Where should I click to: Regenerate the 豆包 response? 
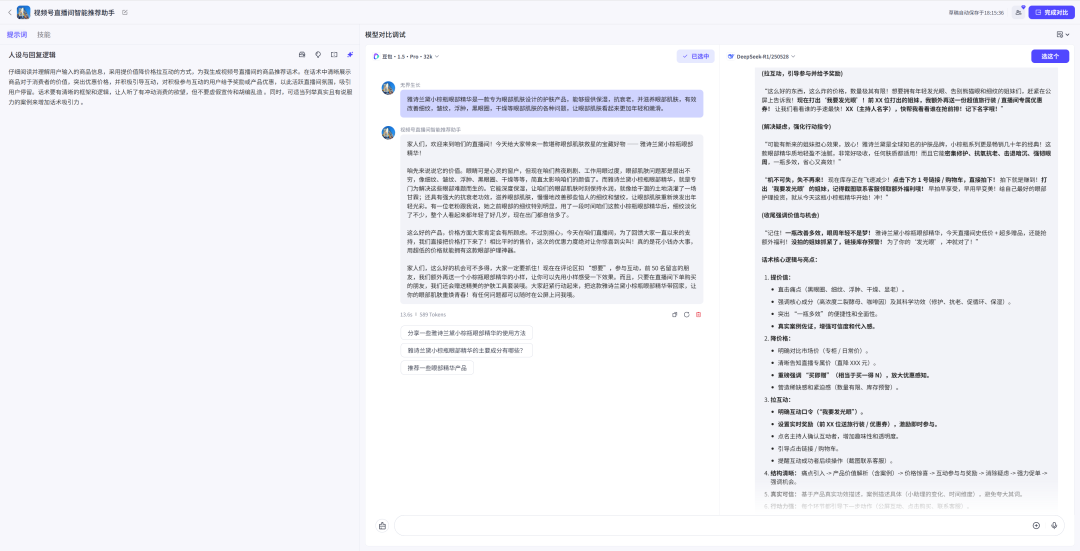pos(687,314)
